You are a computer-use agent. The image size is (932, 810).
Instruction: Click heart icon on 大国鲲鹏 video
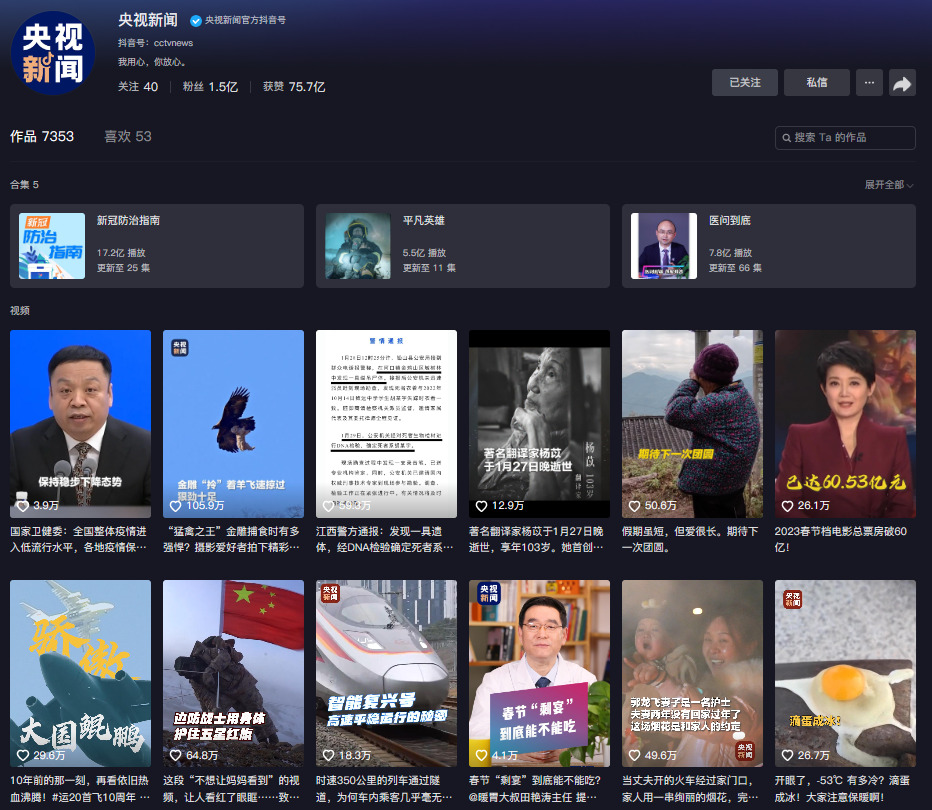(x=23, y=755)
